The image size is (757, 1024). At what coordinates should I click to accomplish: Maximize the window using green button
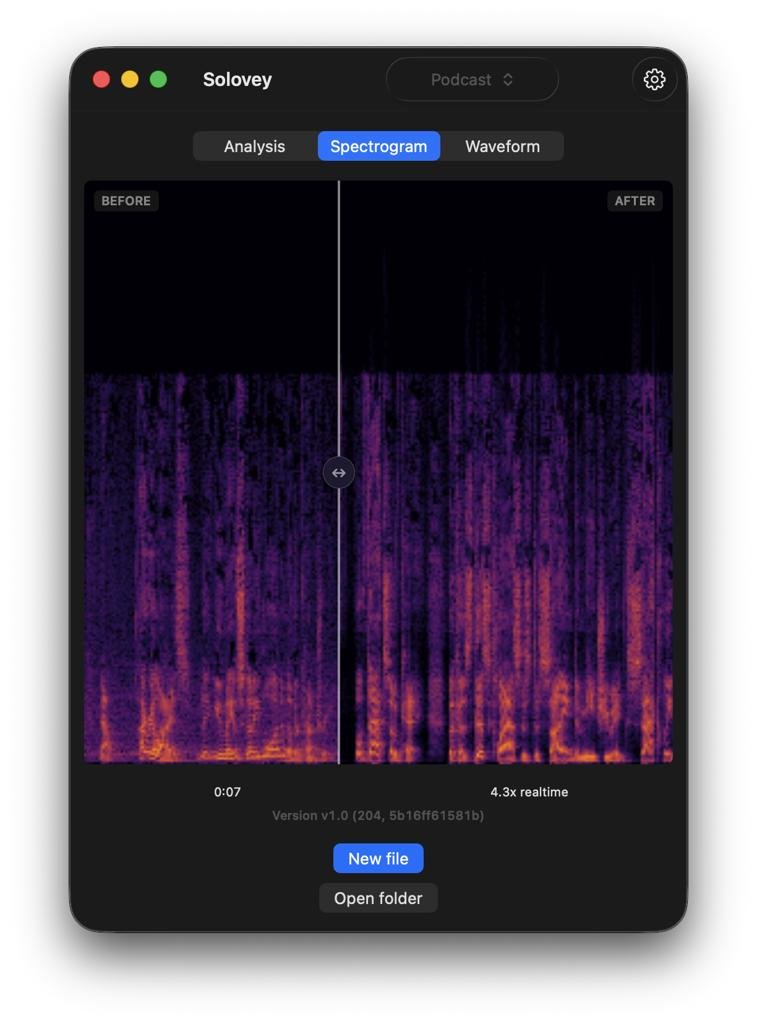point(158,80)
